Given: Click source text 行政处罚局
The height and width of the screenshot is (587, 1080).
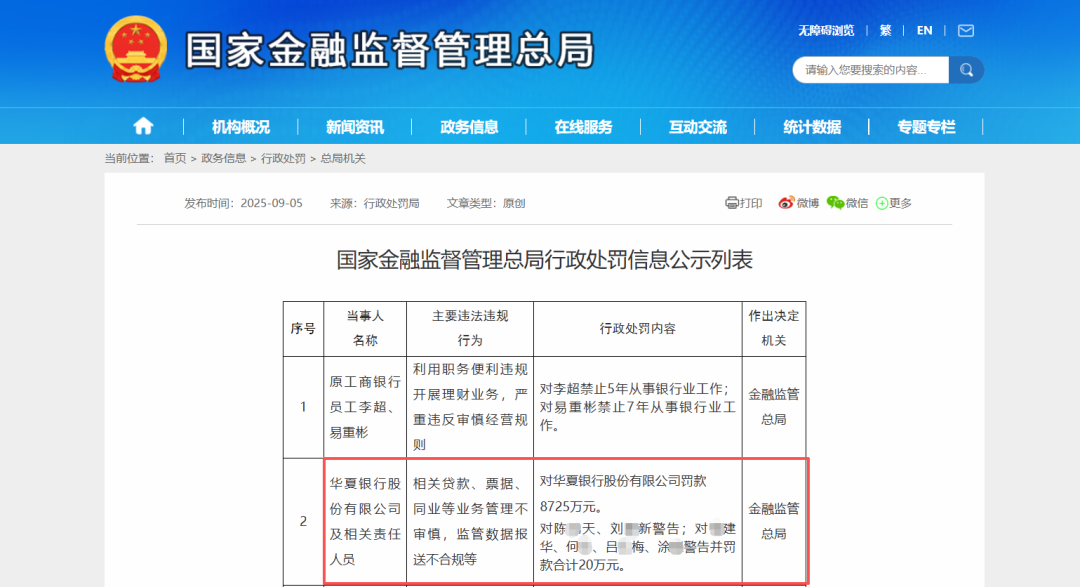Looking at the screenshot, I should pyautogui.click(x=391, y=203).
